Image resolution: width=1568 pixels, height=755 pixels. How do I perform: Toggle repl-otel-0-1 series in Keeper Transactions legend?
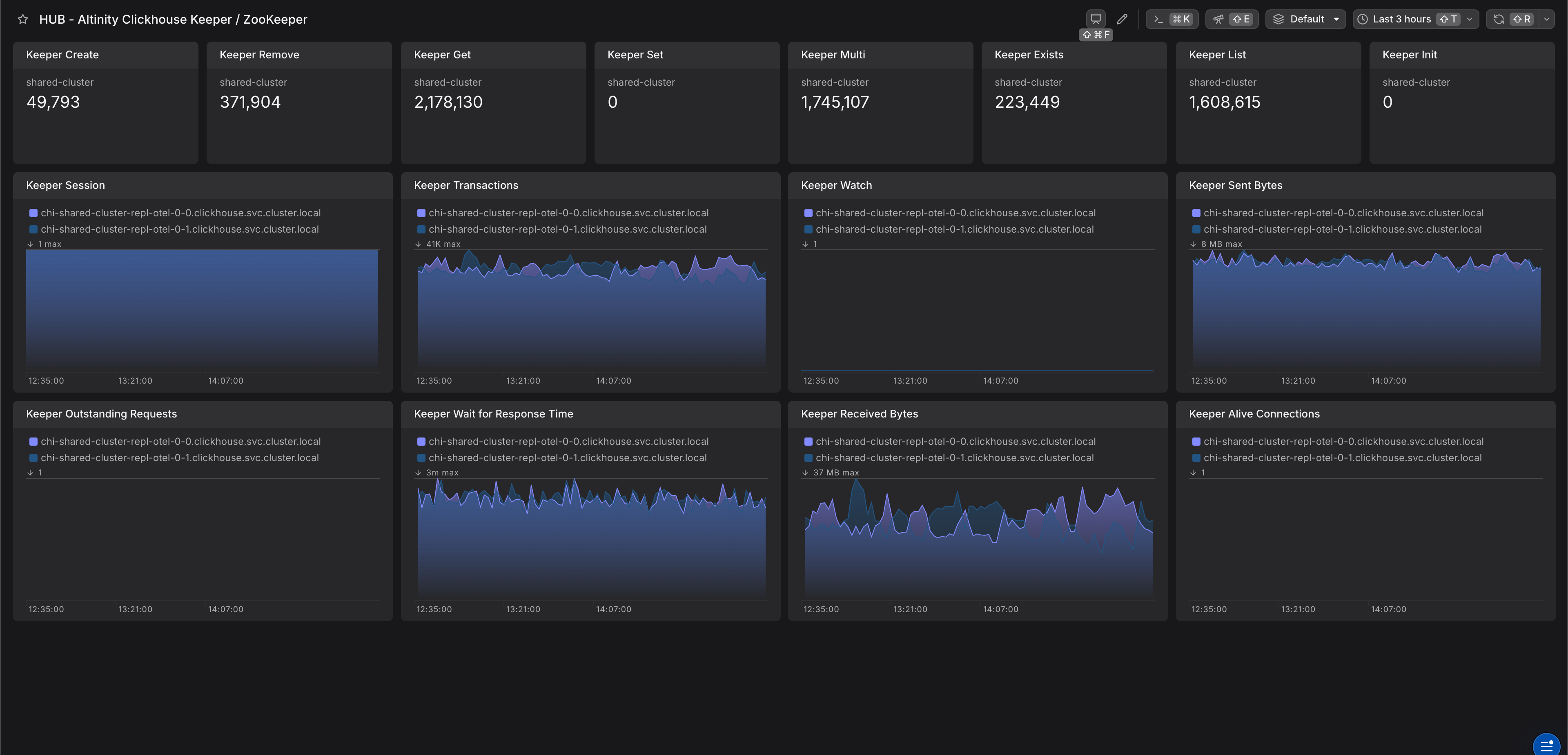coord(567,229)
